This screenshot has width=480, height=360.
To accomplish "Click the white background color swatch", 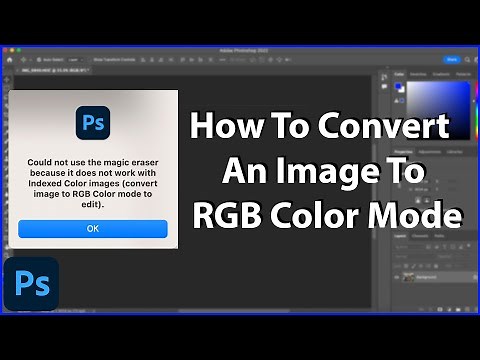I will 402,90.
